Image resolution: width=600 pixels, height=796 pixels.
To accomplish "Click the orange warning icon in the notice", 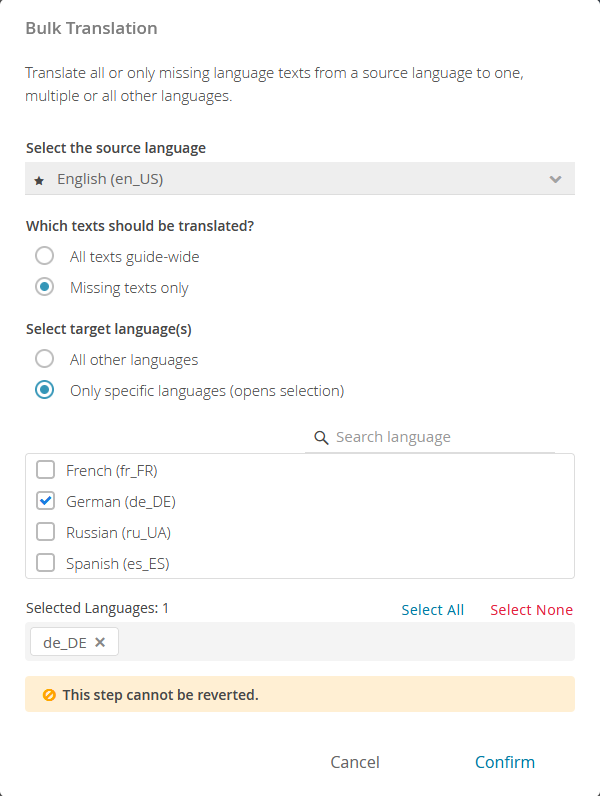I will tap(49, 694).
